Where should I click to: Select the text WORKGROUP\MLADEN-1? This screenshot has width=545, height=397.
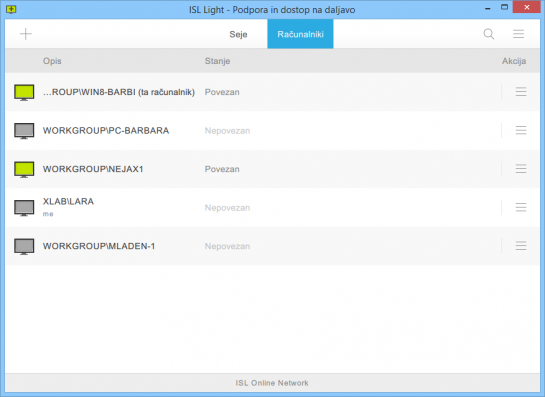click(99, 246)
